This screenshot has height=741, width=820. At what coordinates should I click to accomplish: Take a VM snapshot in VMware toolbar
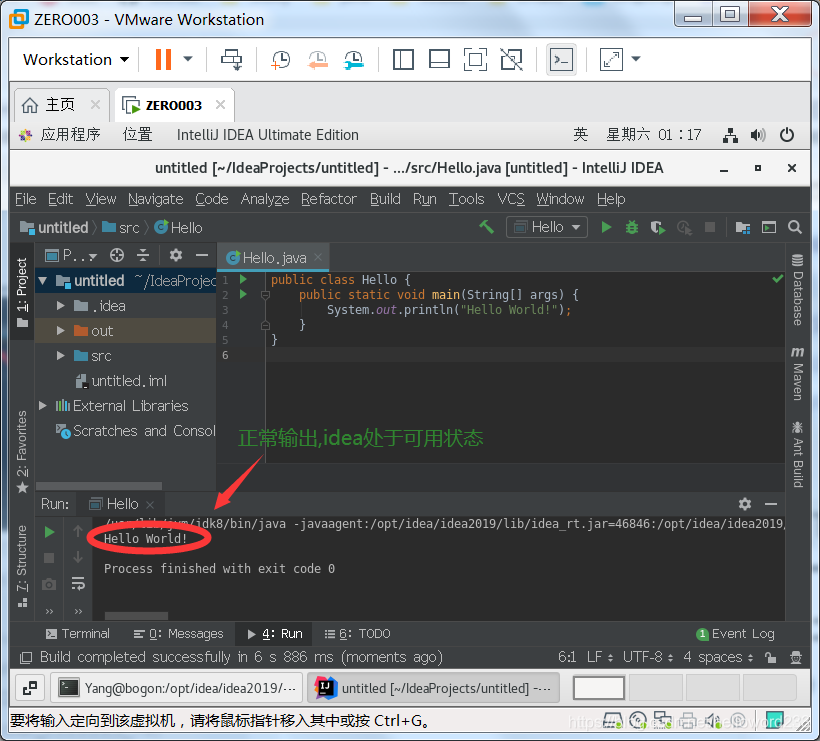click(x=281, y=59)
